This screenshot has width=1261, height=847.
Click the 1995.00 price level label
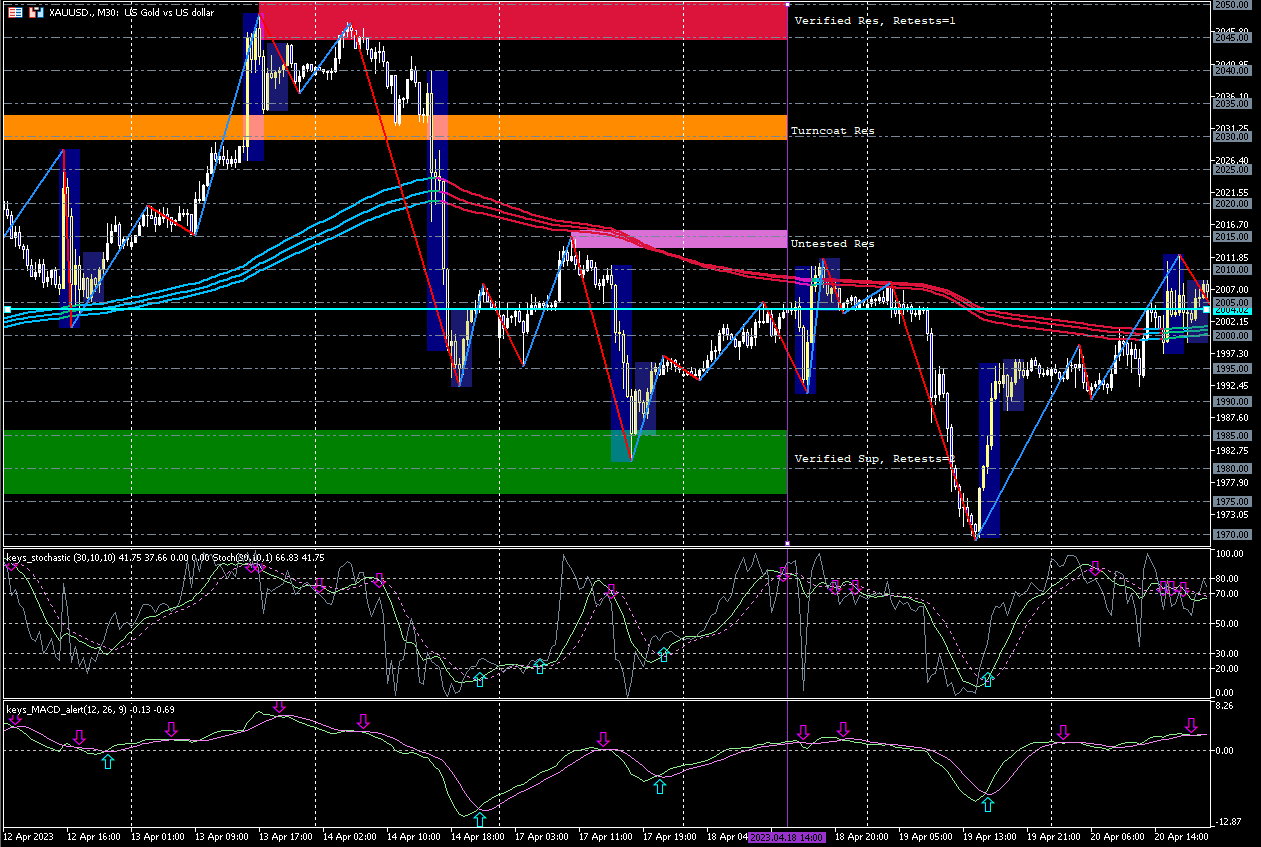1234,369
